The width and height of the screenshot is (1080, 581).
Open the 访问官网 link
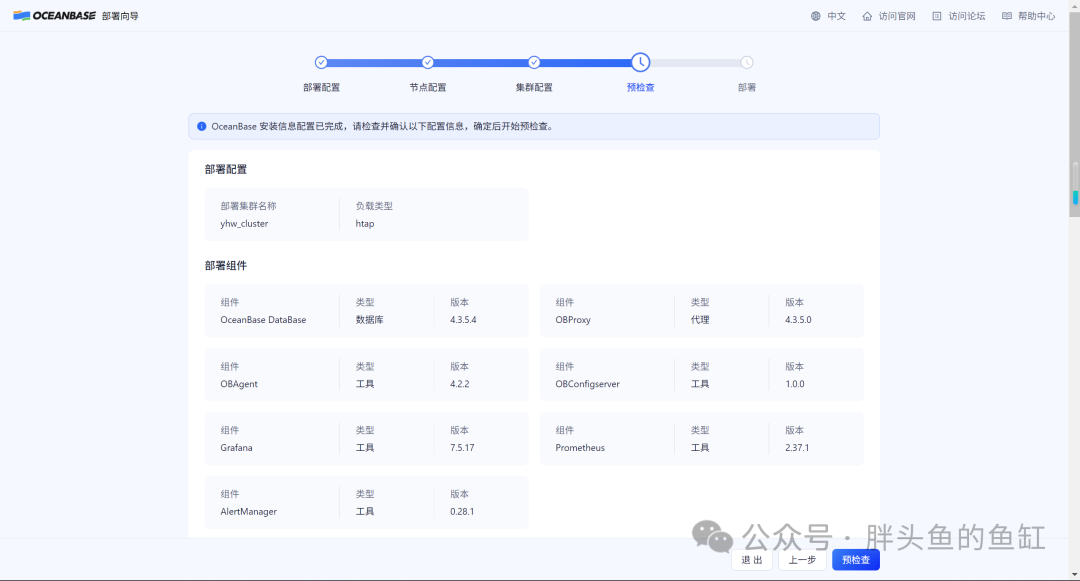tap(897, 16)
